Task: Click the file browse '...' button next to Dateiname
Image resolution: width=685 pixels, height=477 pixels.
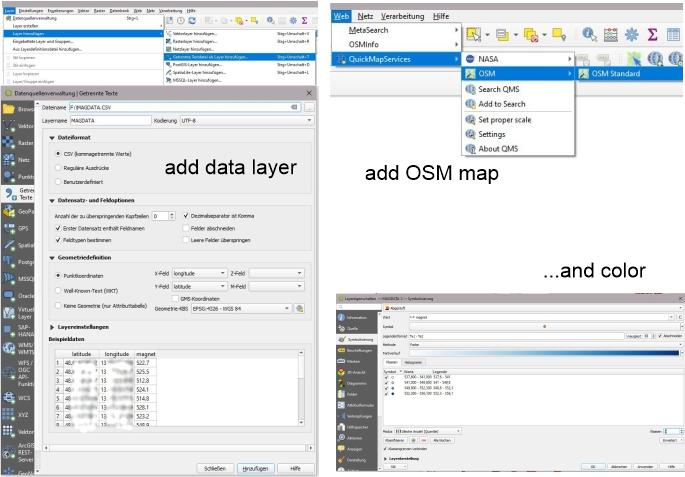Action: (x=309, y=107)
